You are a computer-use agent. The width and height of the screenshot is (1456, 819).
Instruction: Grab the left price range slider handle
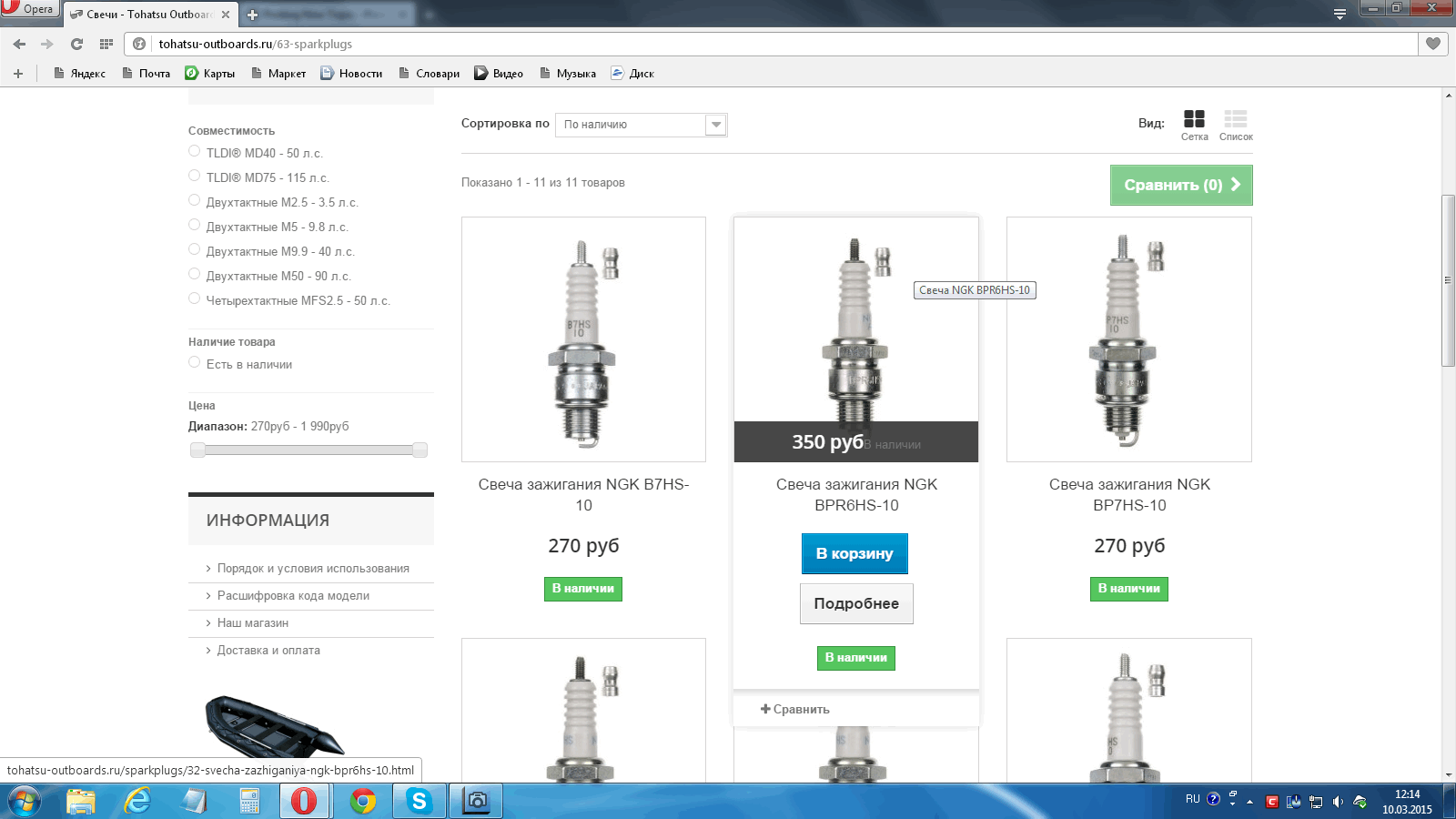point(197,450)
